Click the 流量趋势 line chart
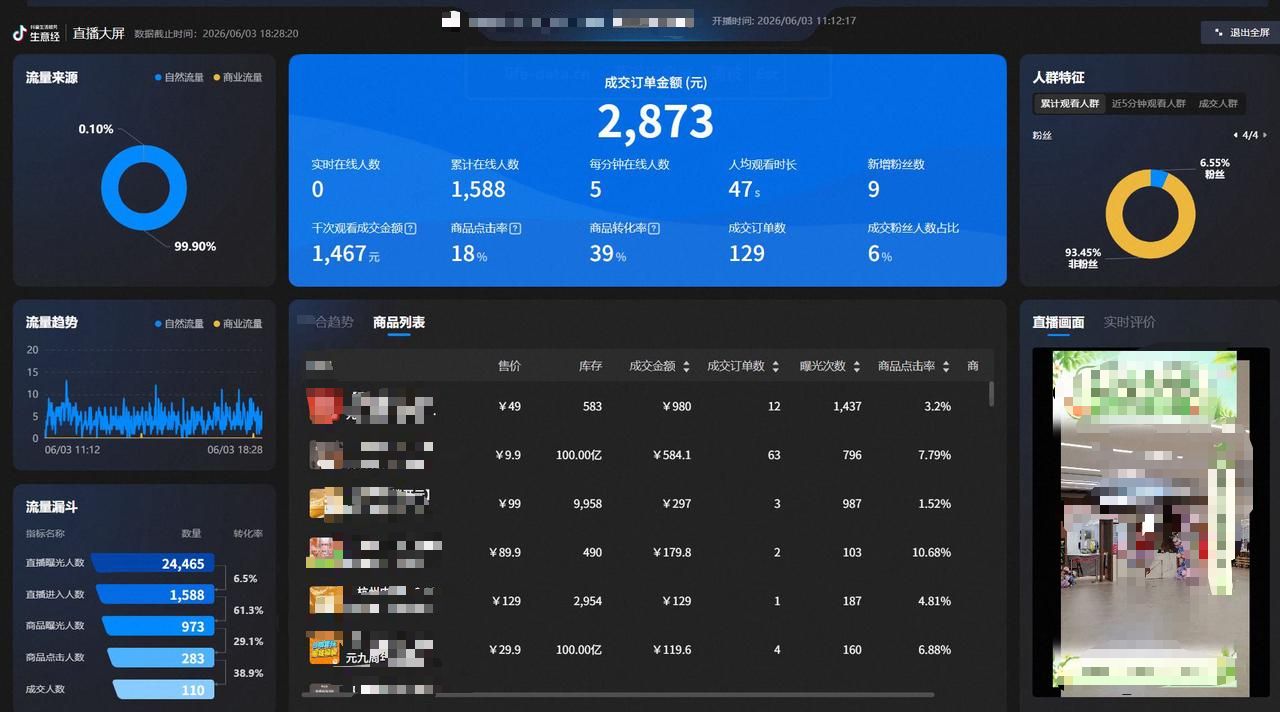Image resolution: width=1280 pixels, height=712 pixels. pyautogui.click(x=153, y=407)
